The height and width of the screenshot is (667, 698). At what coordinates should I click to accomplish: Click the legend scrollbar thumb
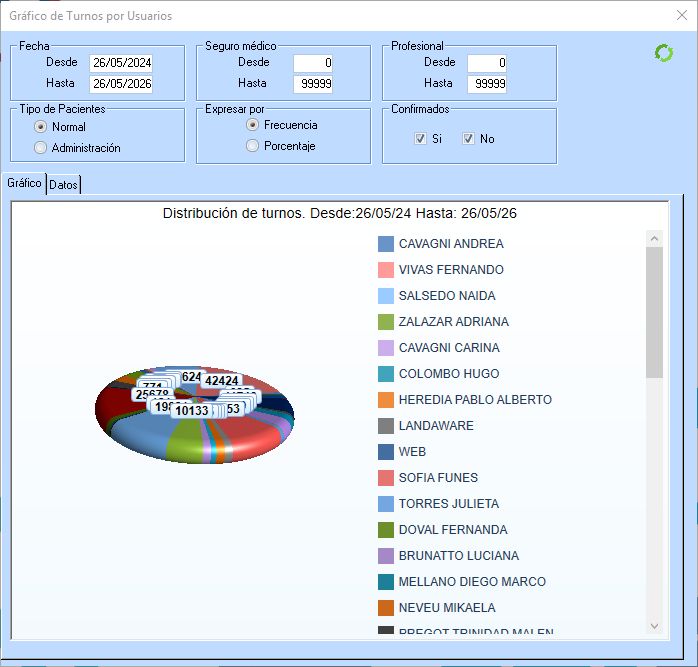[654, 313]
